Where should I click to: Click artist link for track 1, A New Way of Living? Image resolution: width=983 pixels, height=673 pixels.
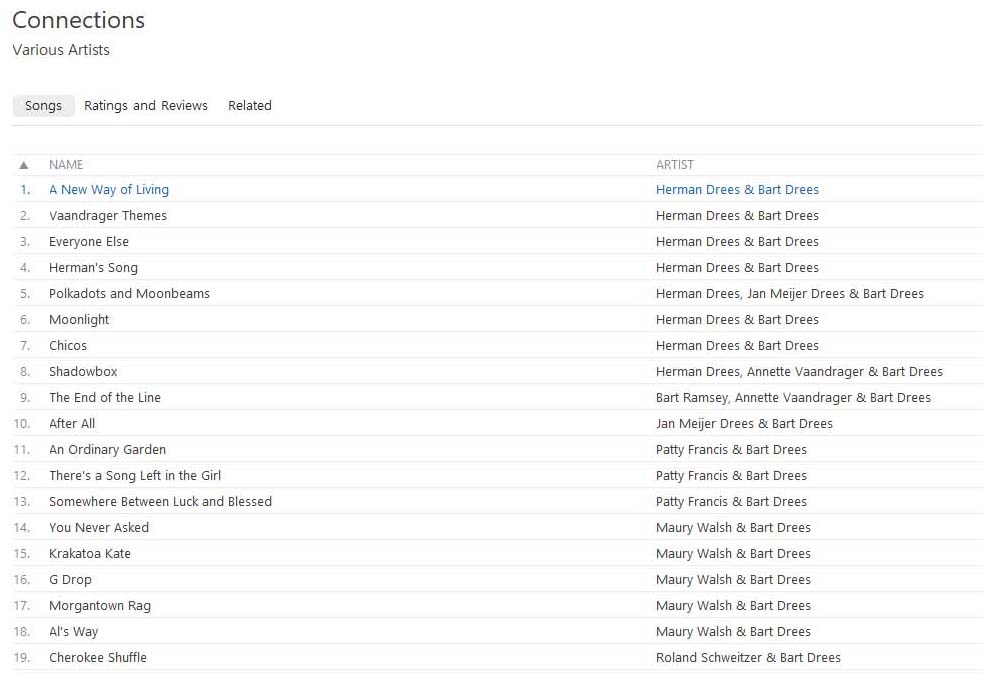(737, 190)
